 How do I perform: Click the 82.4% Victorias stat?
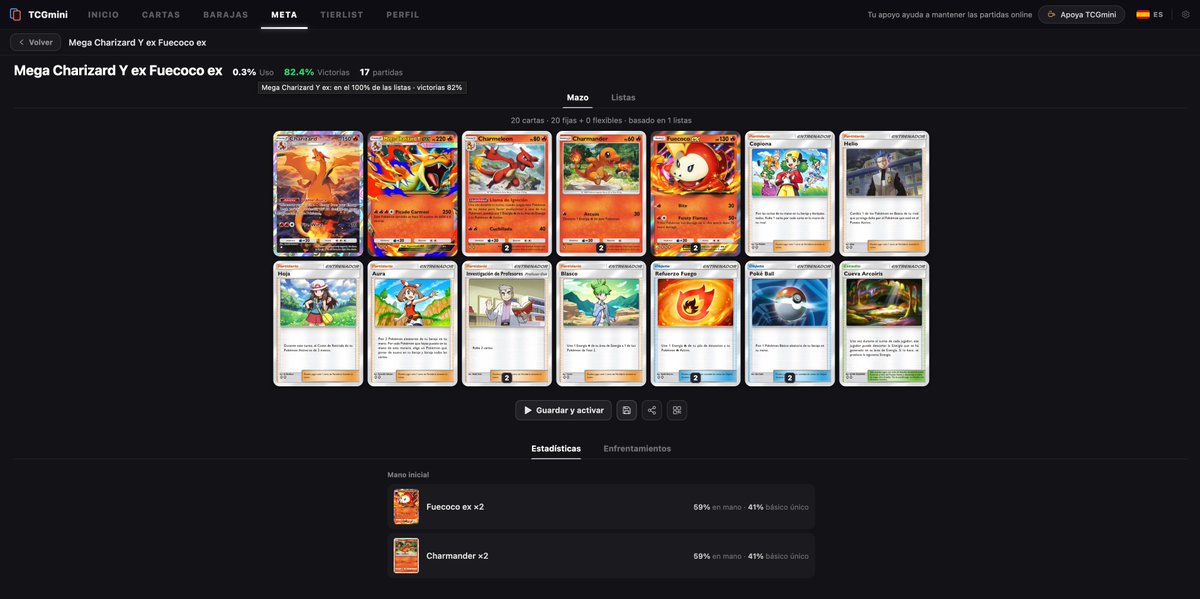tap(317, 72)
